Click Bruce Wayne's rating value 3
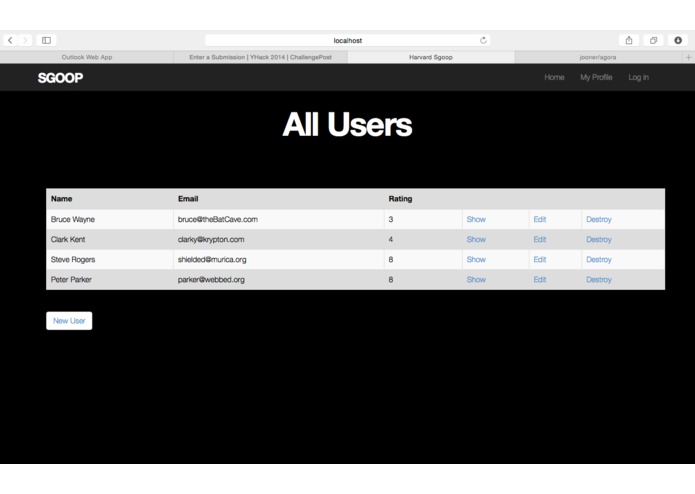 coord(390,219)
